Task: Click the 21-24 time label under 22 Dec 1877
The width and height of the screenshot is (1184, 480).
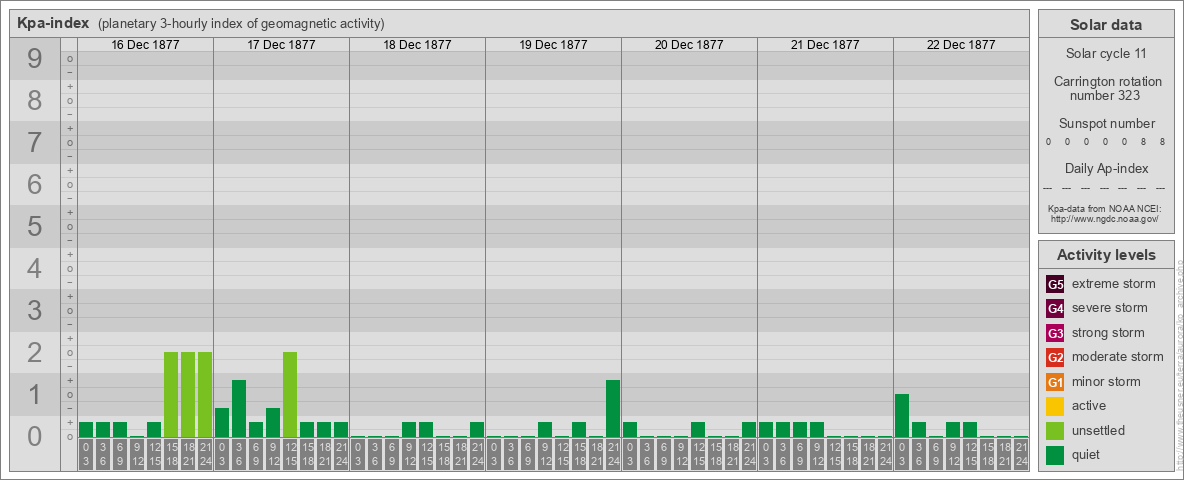Action: click(1021, 456)
